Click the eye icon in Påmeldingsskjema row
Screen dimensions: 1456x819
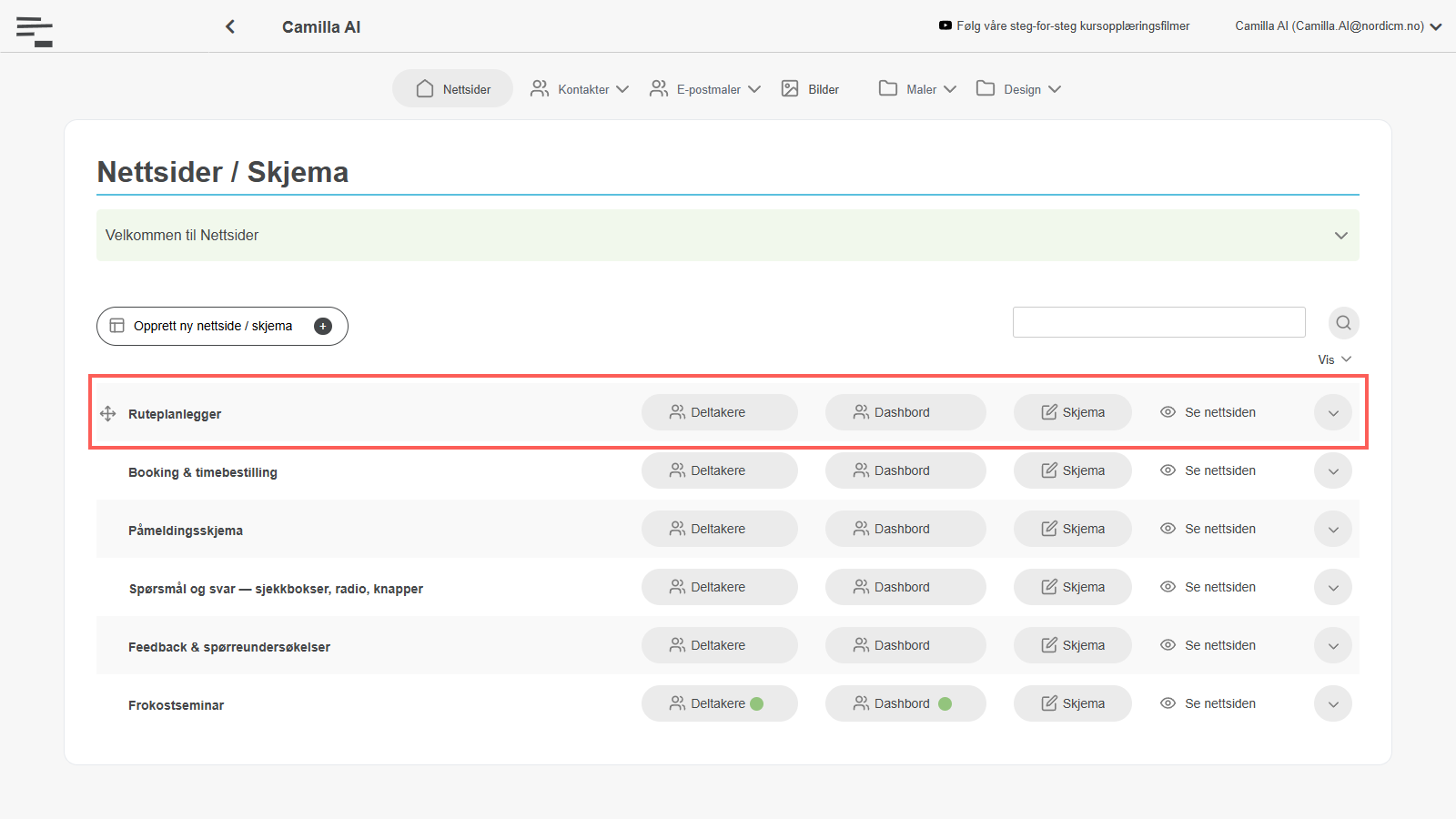click(1168, 529)
